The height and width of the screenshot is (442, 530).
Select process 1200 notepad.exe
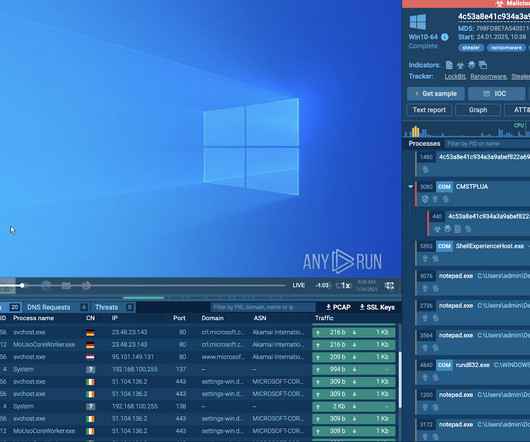pos(473,401)
